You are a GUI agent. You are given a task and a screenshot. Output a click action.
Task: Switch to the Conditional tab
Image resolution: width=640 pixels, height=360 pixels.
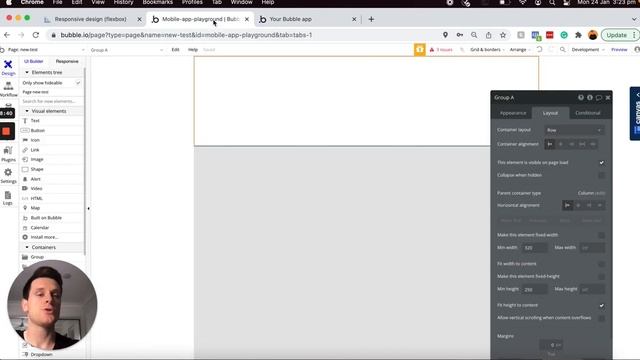click(x=588, y=113)
